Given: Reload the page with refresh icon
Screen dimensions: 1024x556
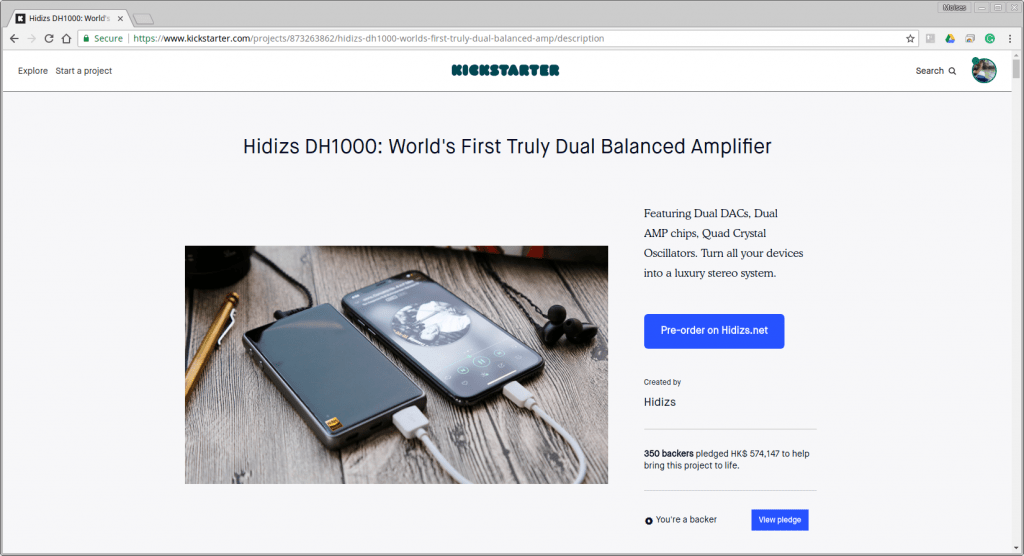Looking at the screenshot, I should pos(49,39).
